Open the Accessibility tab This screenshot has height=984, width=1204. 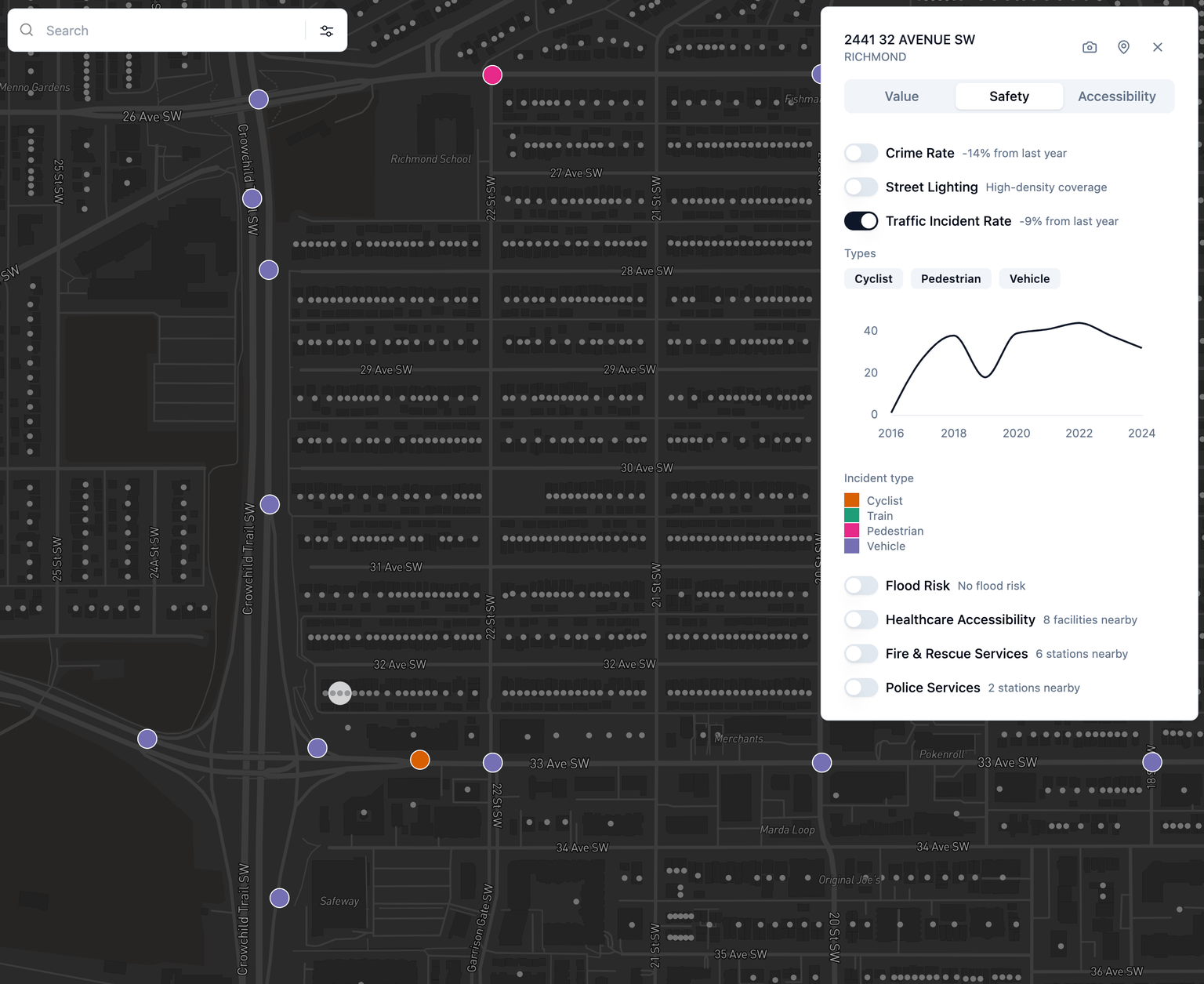tap(1116, 96)
